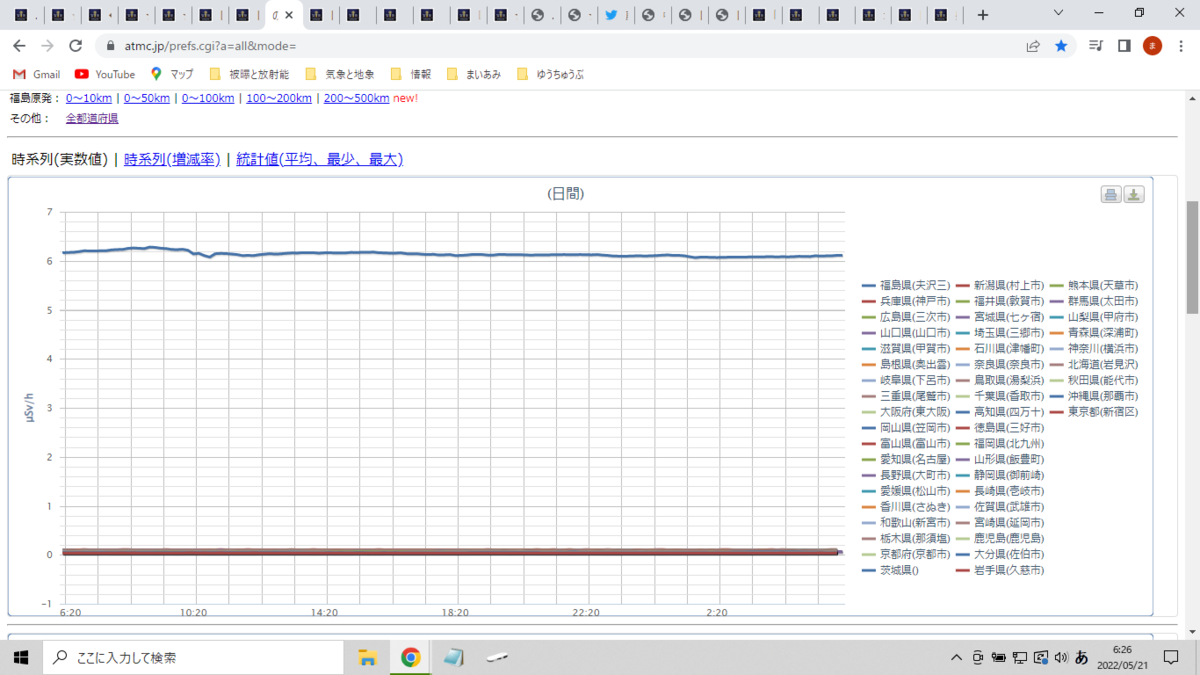Reload the atmc.jp page
The image size is (1200, 675).
[75, 46]
